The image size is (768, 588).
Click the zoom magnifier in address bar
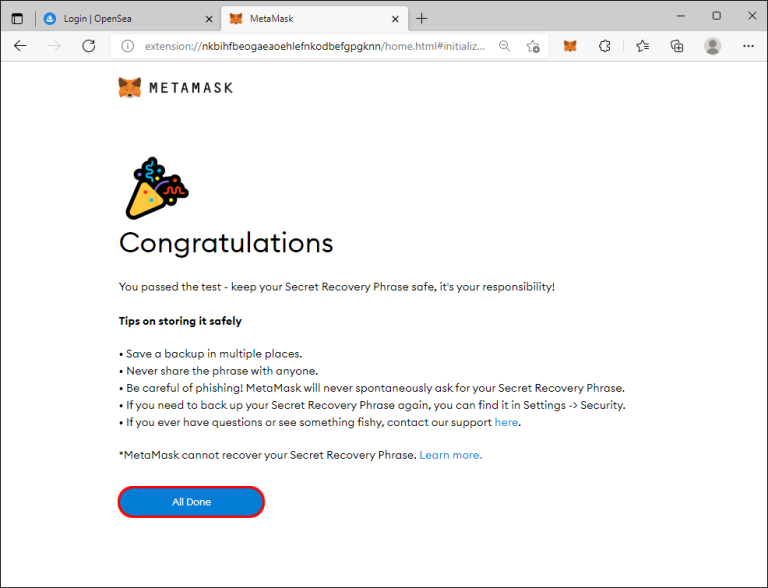coord(505,46)
